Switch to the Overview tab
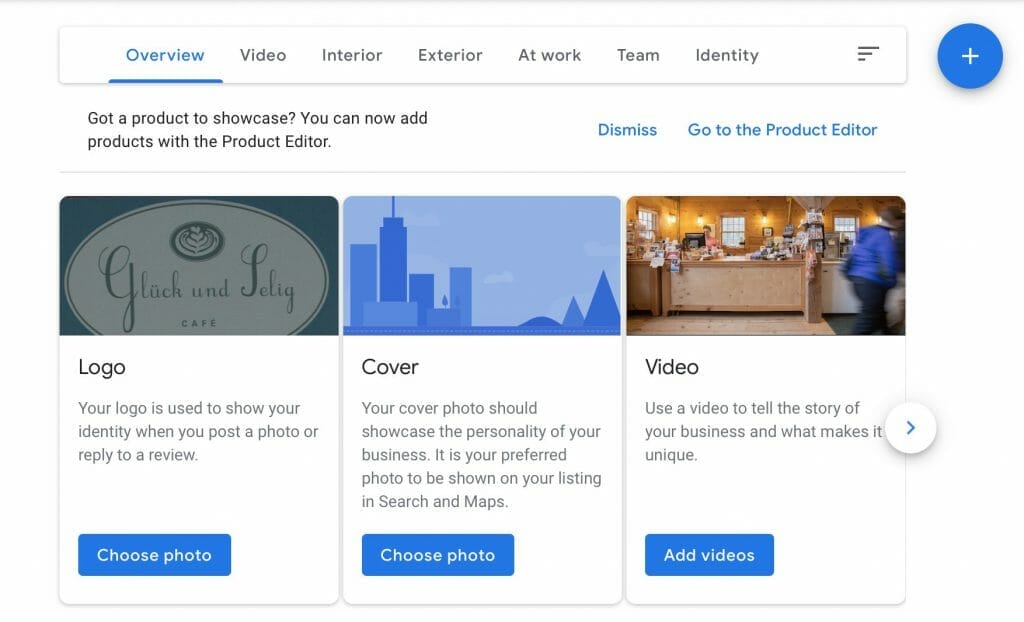This screenshot has height=622, width=1024. (165, 55)
